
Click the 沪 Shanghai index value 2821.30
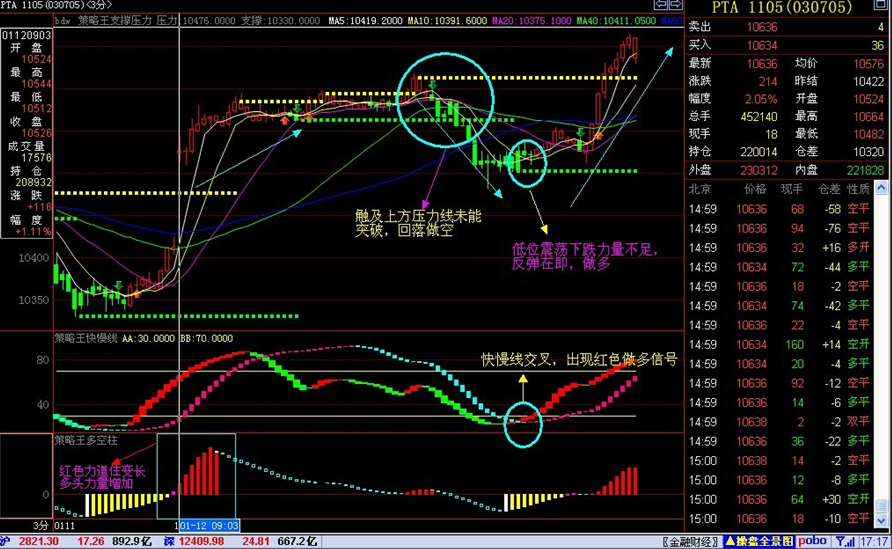click(x=39, y=541)
